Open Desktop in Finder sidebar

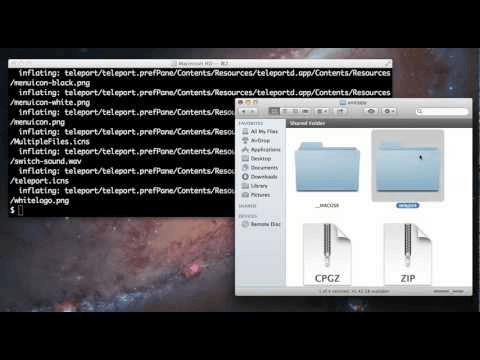coord(257,158)
